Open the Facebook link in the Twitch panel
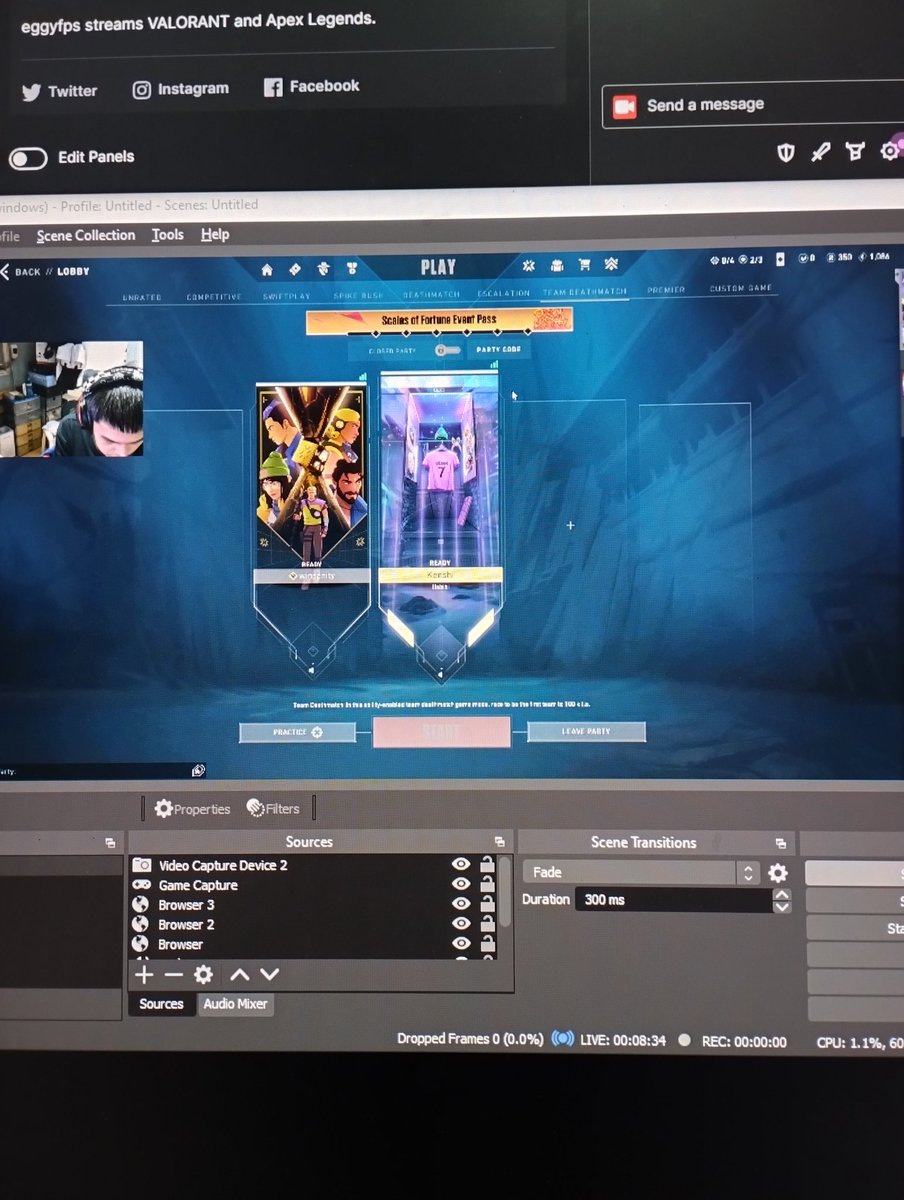Viewport: 904px width, 1200px height. click(311, 87)
